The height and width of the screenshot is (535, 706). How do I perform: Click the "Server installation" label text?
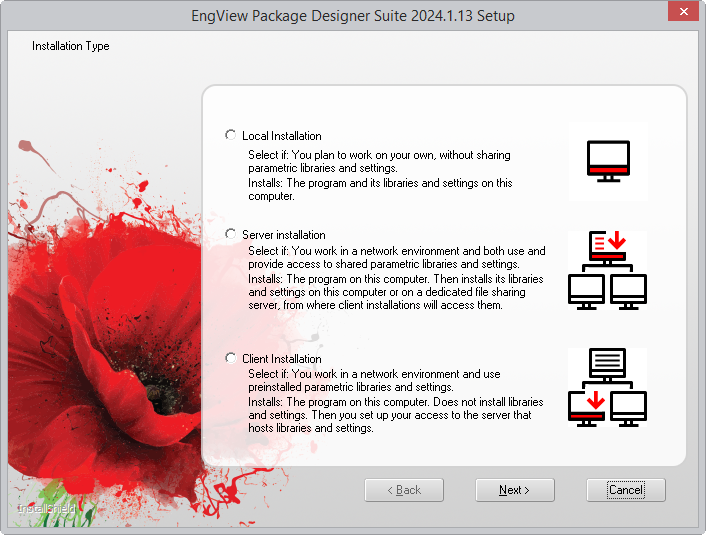pyautogui.click(x=284, y=235)
